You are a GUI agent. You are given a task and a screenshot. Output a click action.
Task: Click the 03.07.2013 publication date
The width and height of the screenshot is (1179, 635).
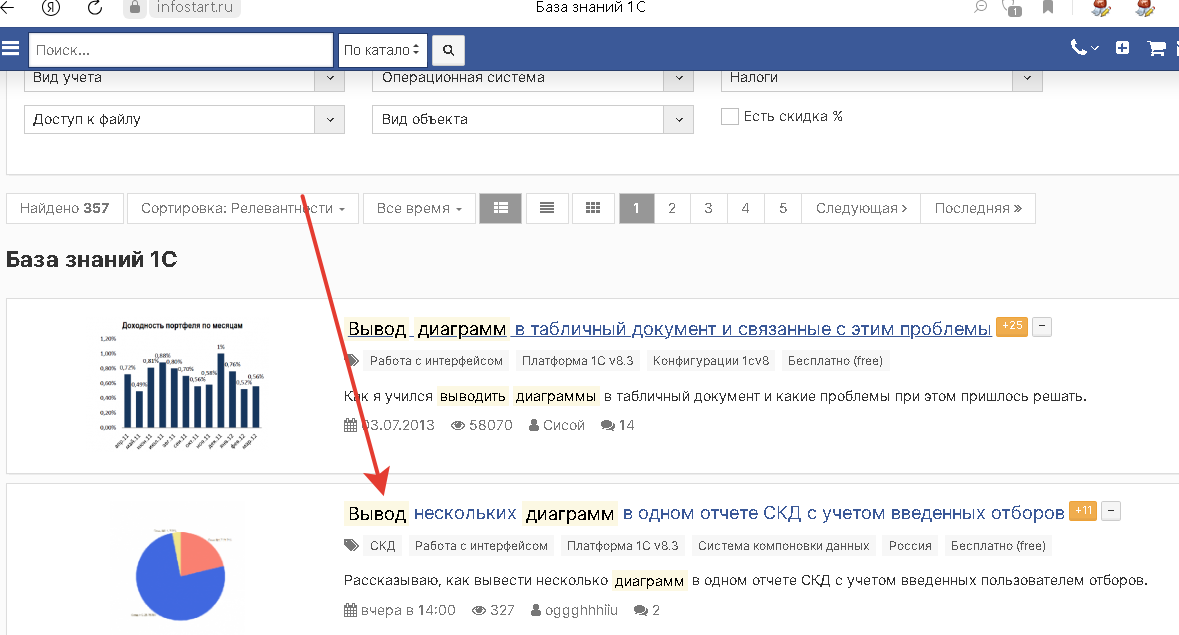click(397, 425)
